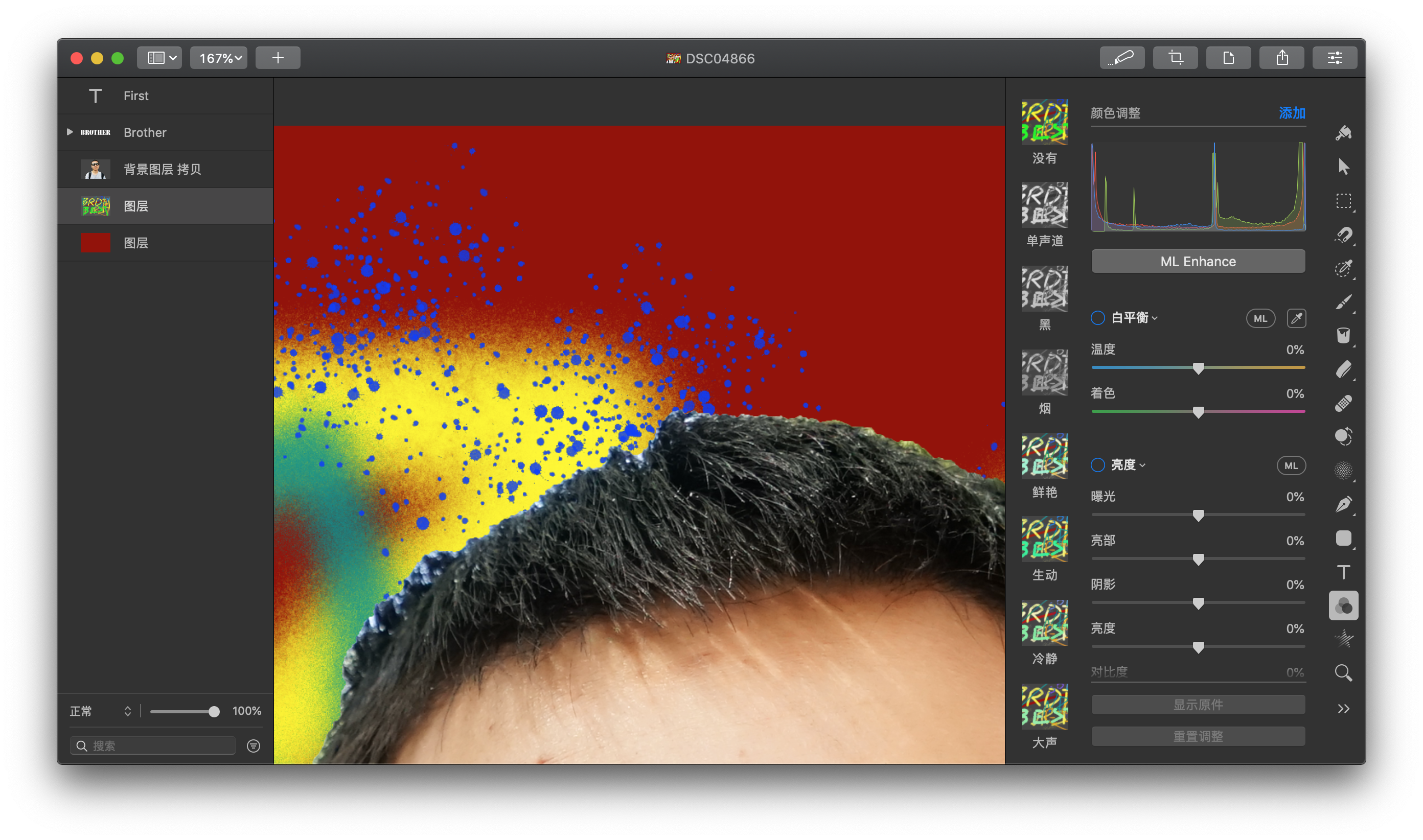Select the Pen vector tool

(x=1343, y=504)
